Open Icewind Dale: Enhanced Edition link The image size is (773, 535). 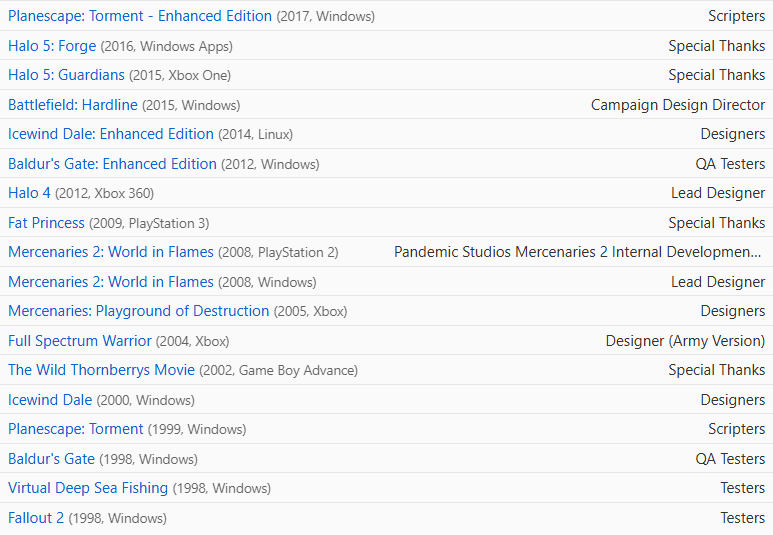click(x=111, y=134)
